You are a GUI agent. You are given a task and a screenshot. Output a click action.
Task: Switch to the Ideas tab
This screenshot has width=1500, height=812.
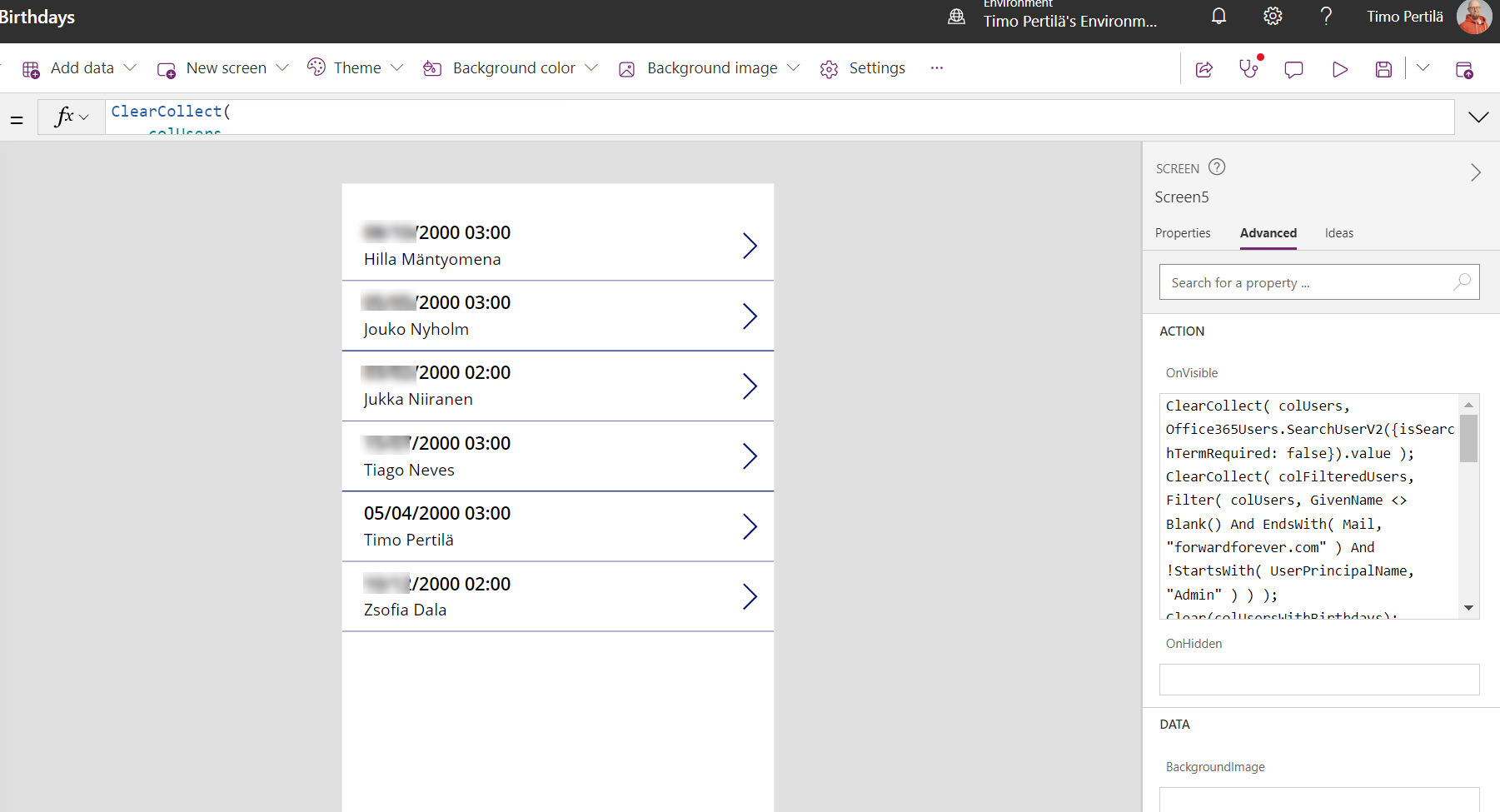[x=1338, y=233]
